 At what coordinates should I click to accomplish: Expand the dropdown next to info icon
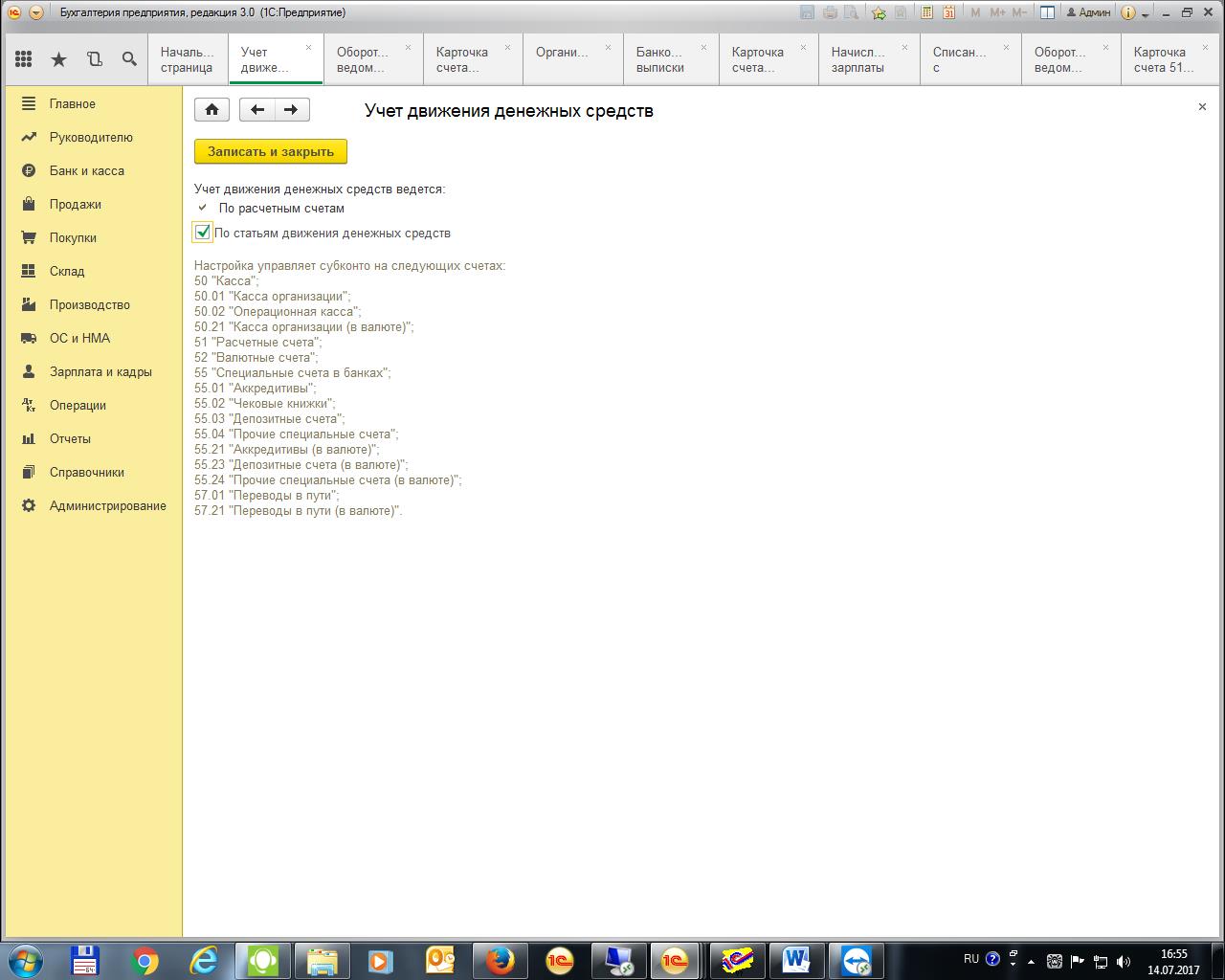tap(1147, 13)
